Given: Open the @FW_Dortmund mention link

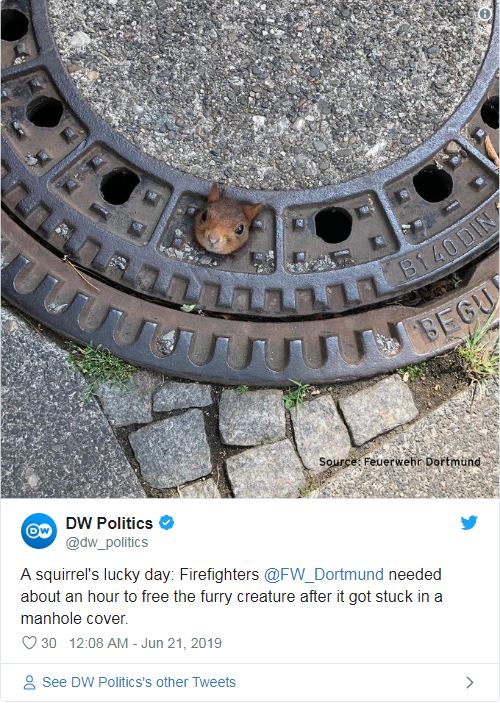Looking at the screenshot, I should tap(324, 574).
